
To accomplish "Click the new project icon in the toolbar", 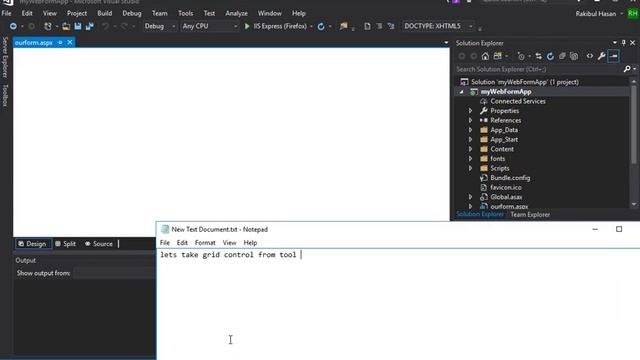I will point(48,26).
